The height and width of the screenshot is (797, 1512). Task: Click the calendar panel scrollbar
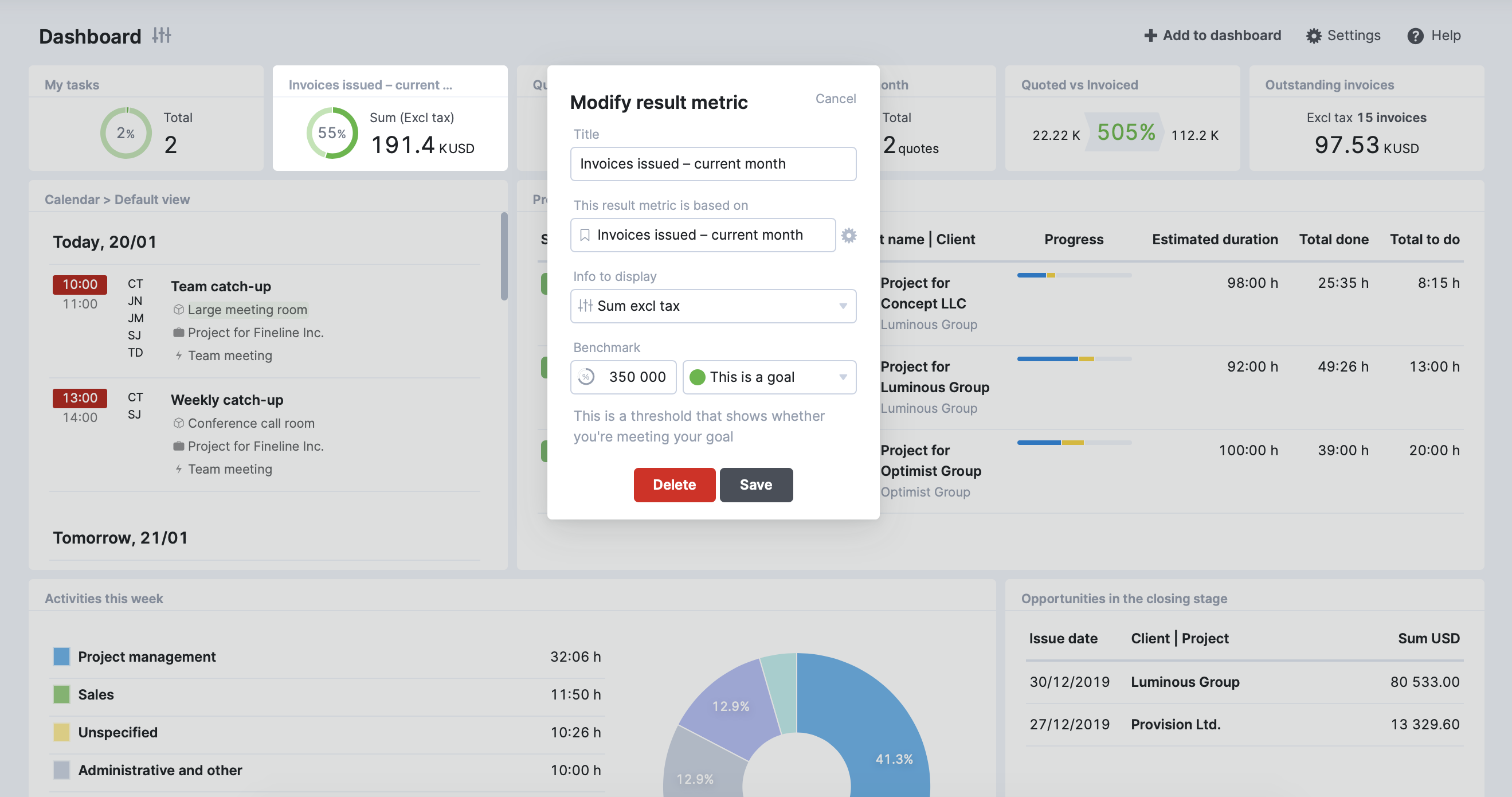(504, 256)
